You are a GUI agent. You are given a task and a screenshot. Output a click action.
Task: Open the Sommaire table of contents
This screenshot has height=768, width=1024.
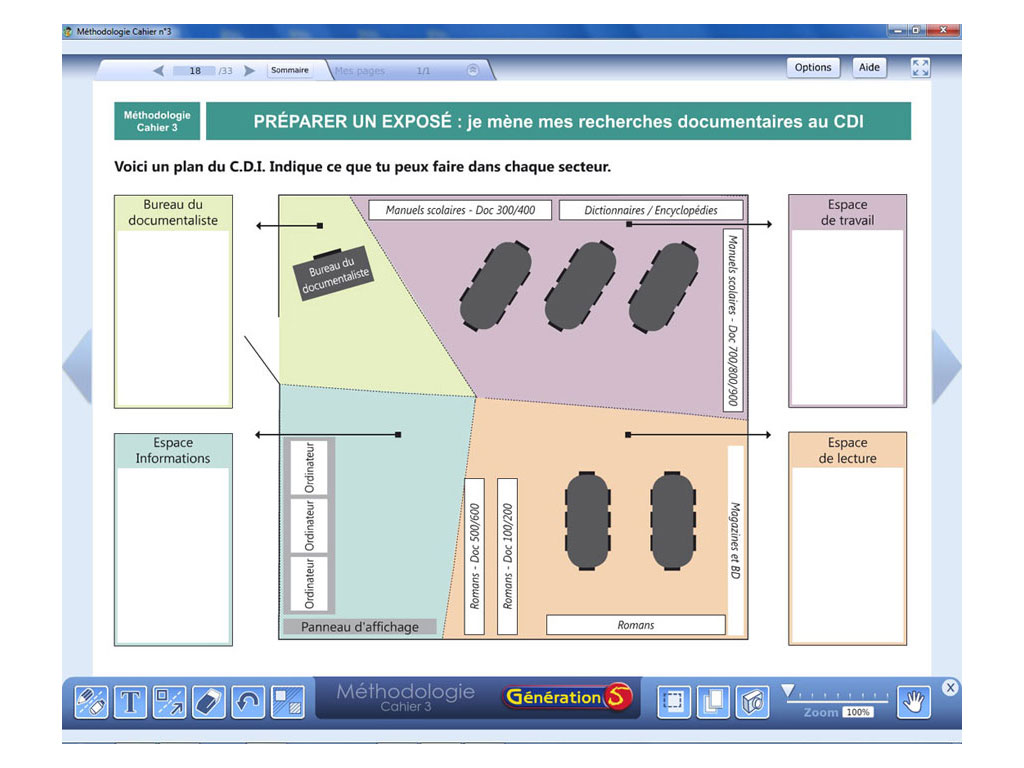(289, 71)
